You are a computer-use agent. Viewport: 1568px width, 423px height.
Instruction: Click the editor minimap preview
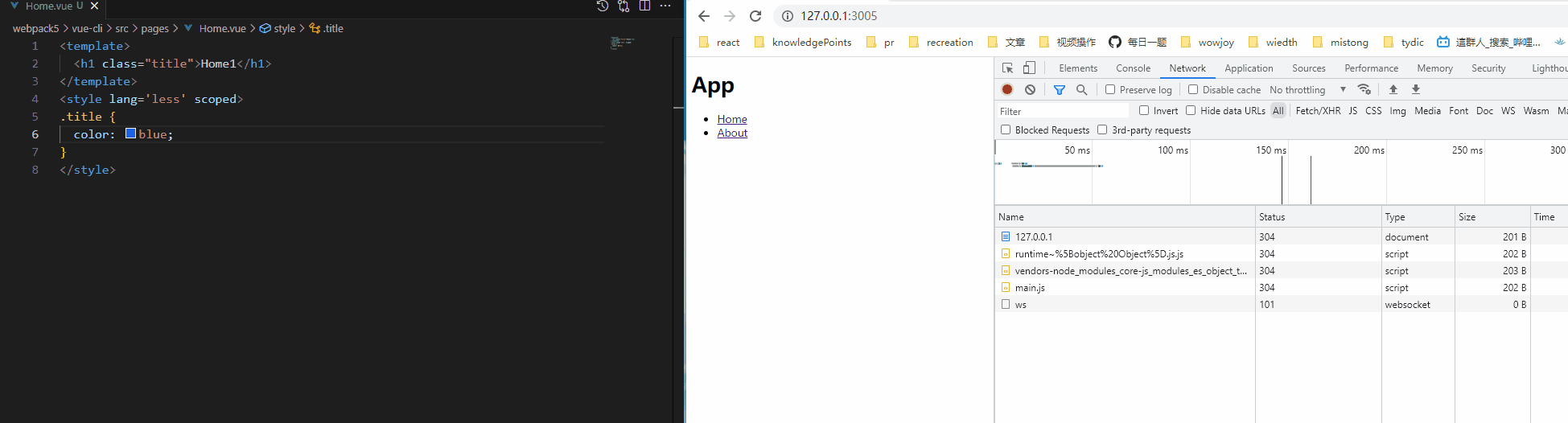(623, 43)
